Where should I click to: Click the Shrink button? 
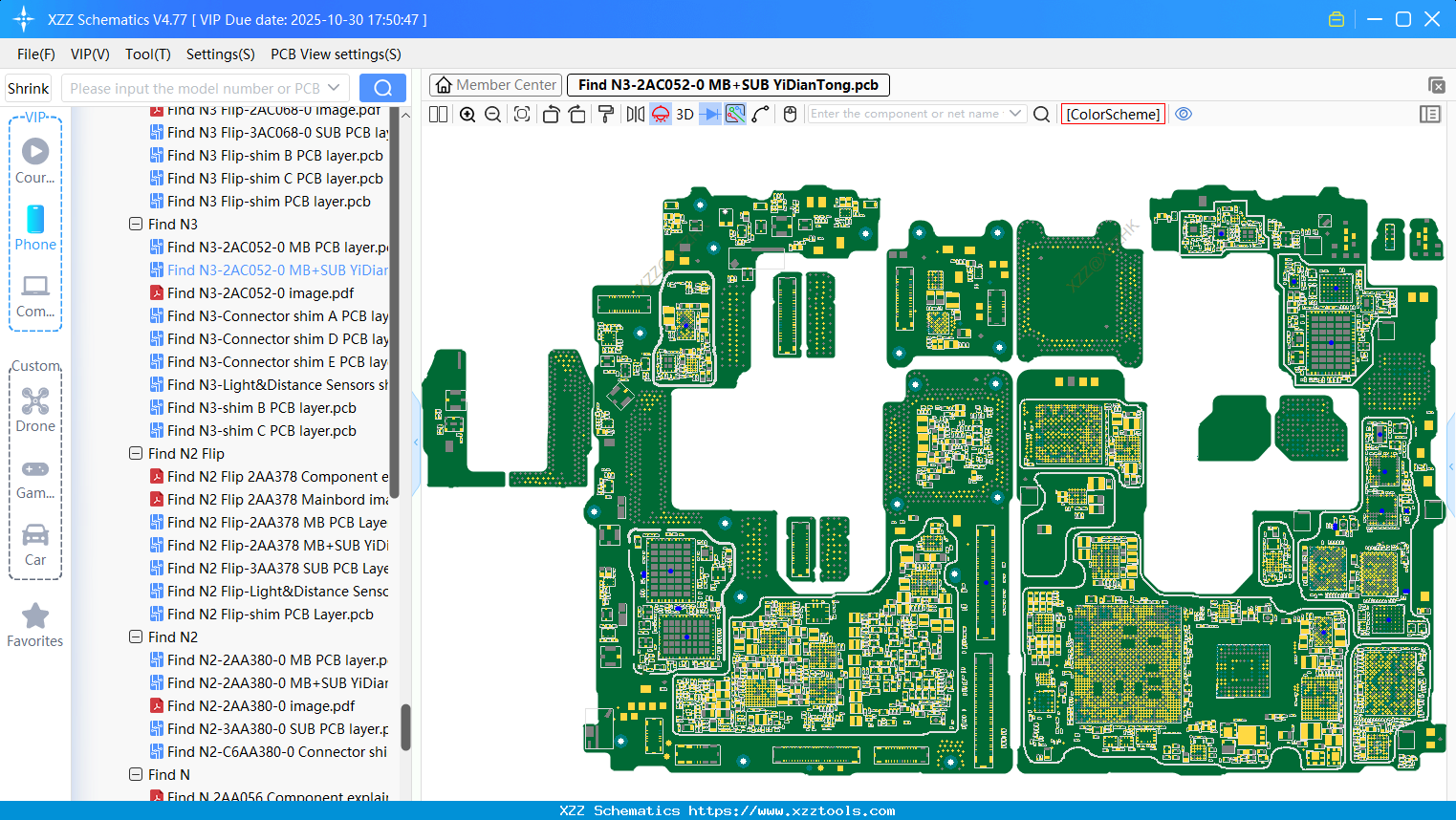pyautogui.click(x=29, y=88)
